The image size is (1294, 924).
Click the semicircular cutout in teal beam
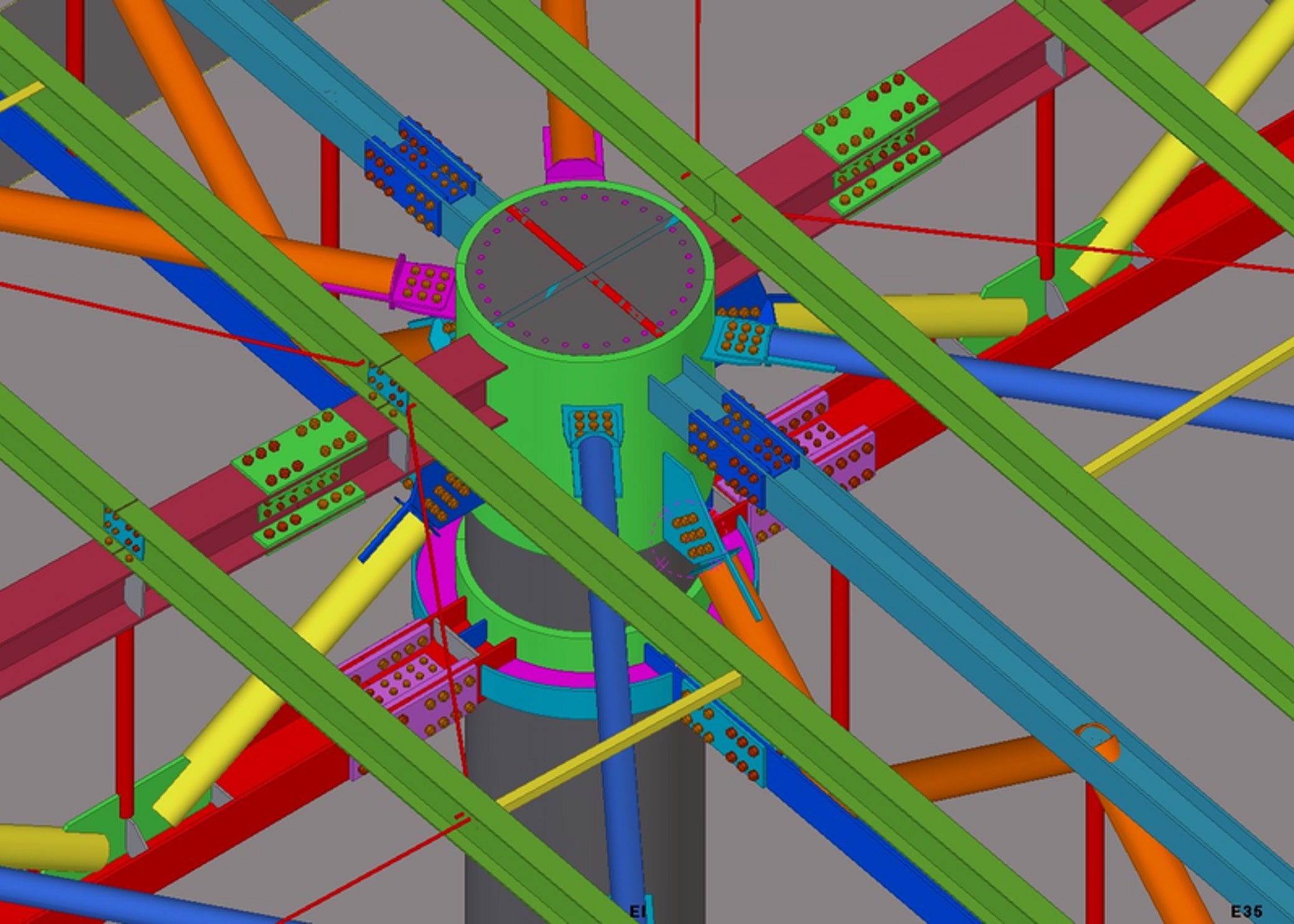point(1097,742)
